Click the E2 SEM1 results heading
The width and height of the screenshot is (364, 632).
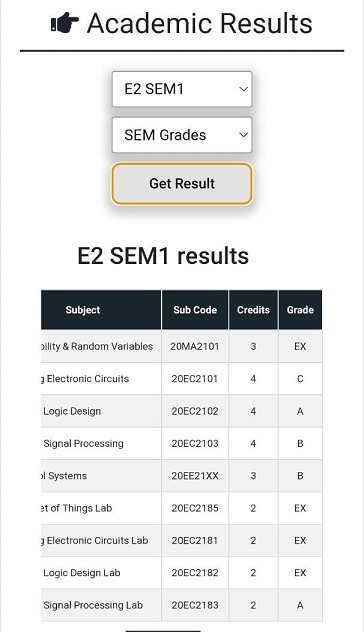(163, 256)
